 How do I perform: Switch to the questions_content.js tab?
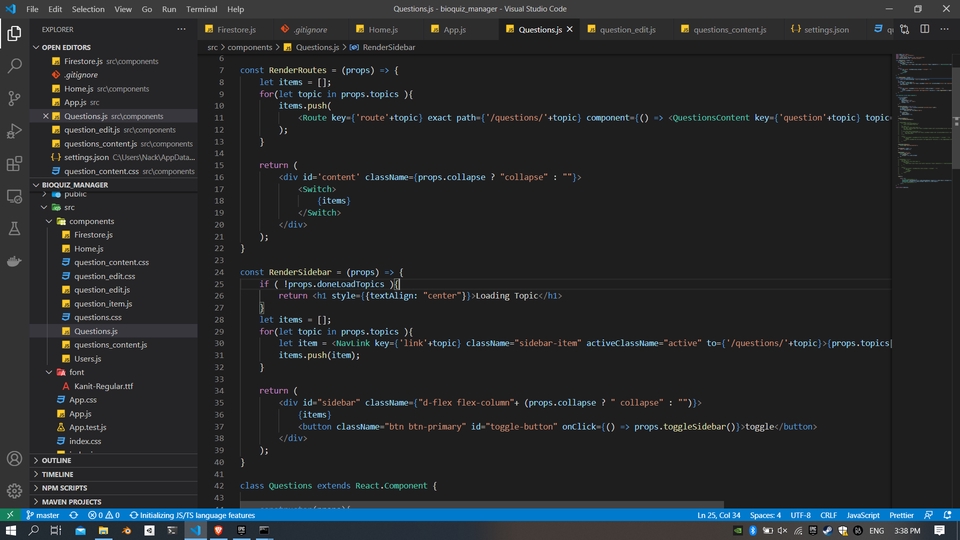point(729,29)
